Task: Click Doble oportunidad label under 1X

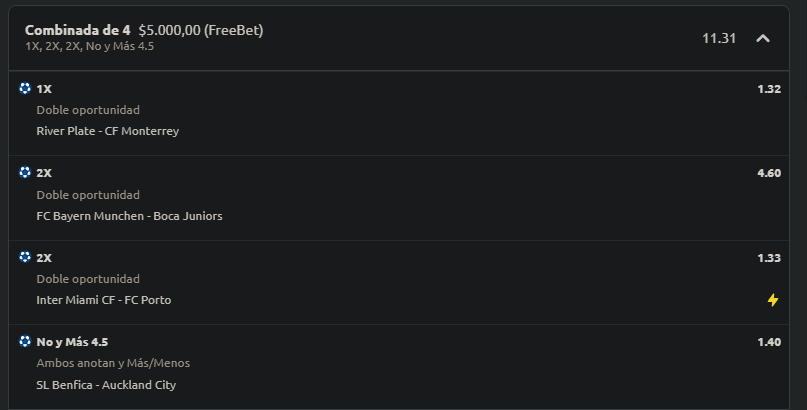Action: [88, 110]
